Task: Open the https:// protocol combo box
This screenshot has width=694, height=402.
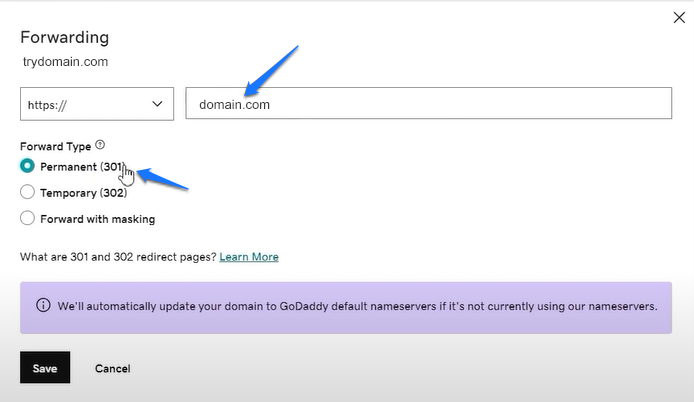Action: pyautogui.click(x=97, y=104)
